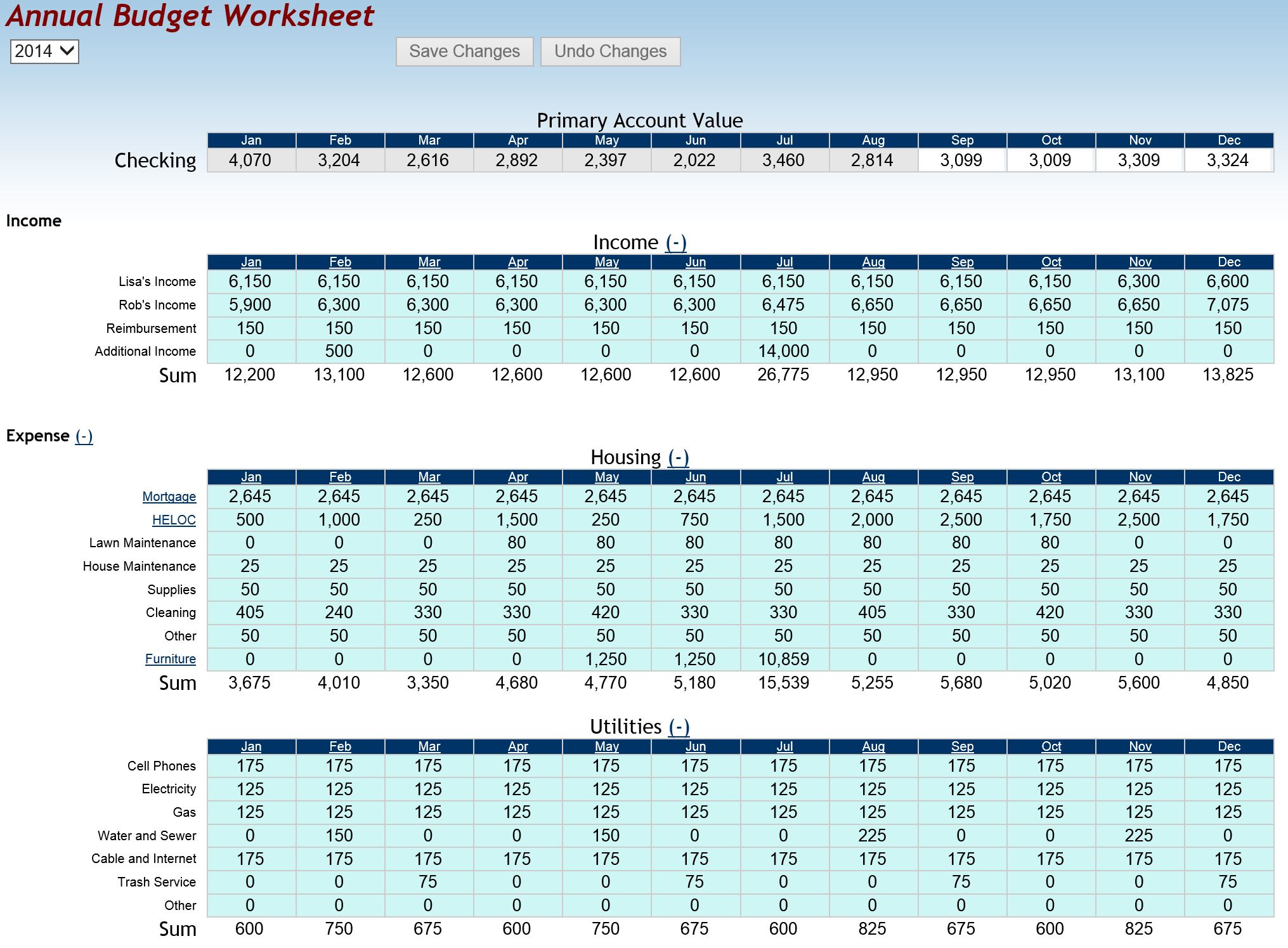Edit Cleaning cell 420 for Oct
The image size is (1288, 948).
click(1051, 613)
